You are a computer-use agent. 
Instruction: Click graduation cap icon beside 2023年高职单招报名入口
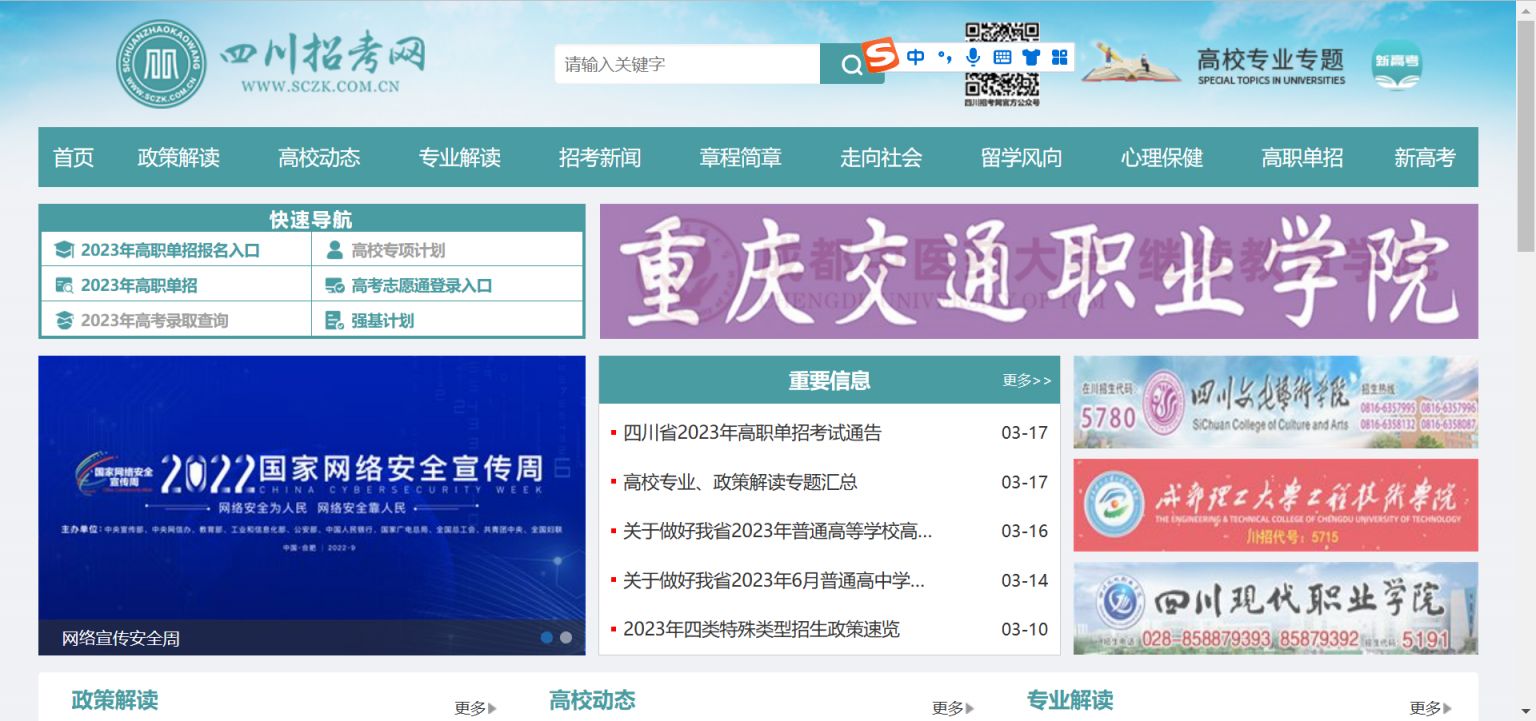click(x=64, y=250)
